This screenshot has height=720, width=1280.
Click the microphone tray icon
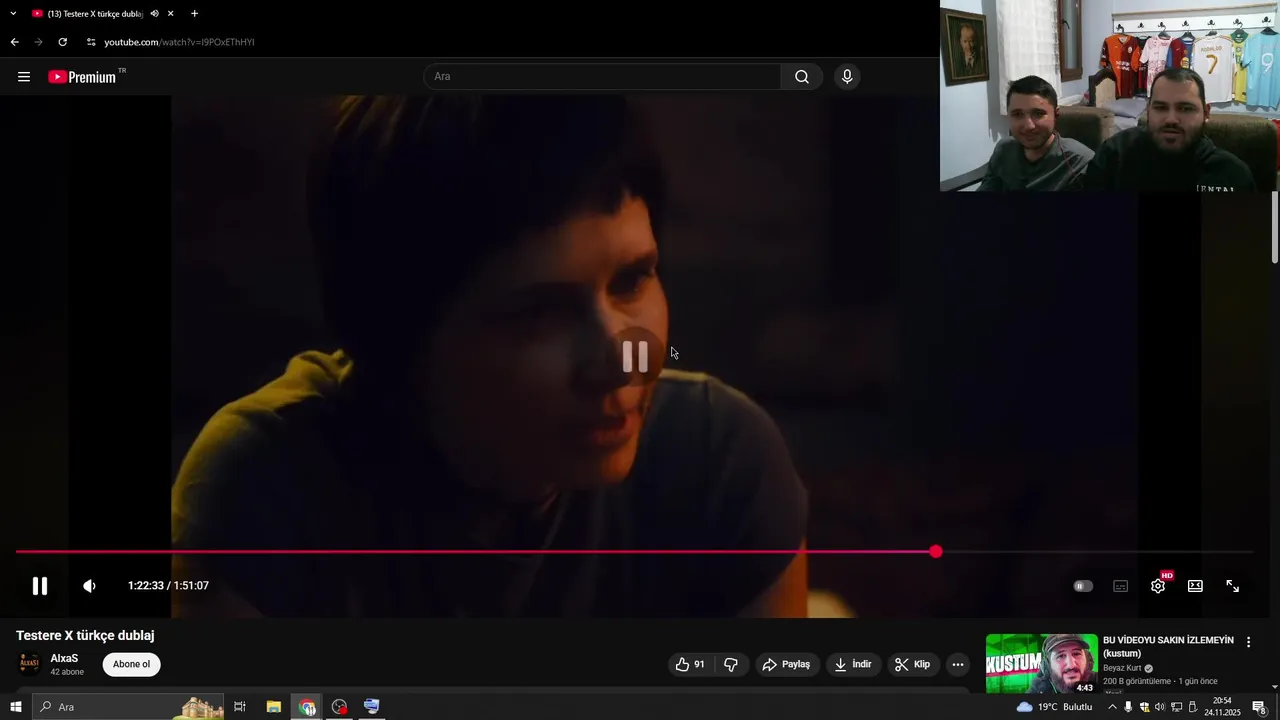point(1128,707)
